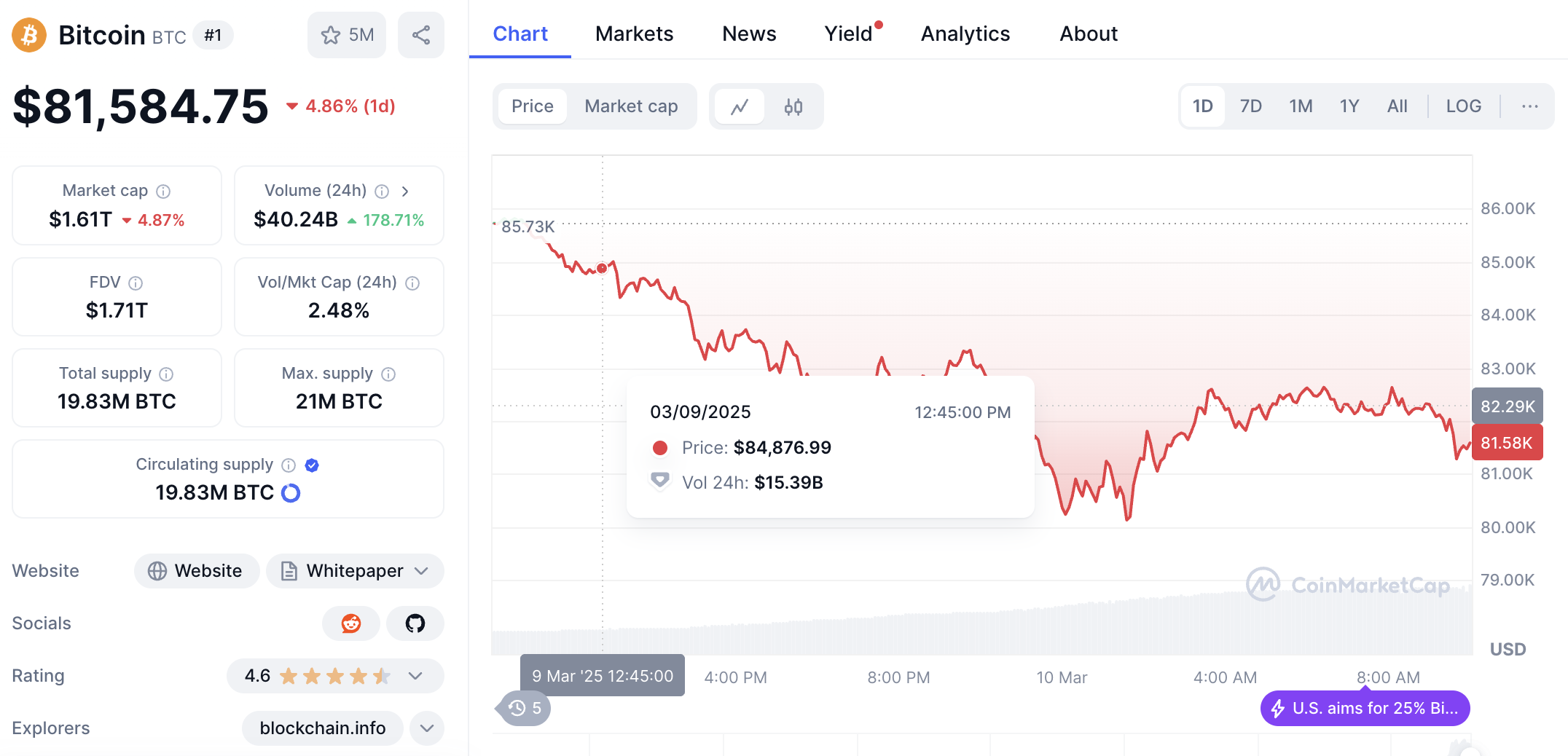The width and height of the screenshot is (1568, 756).
Task: Click Vol/Mkt Cap (24h) info icon
Action: tap(412, 283)
